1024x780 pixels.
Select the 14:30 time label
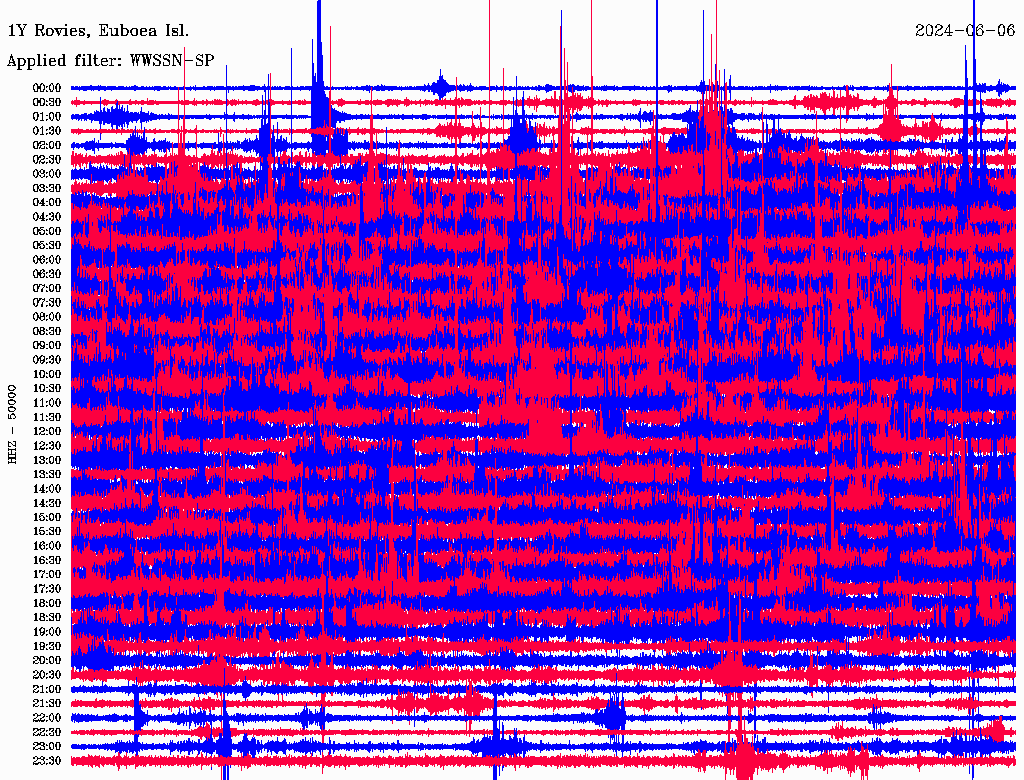click(x=47, y=503)
